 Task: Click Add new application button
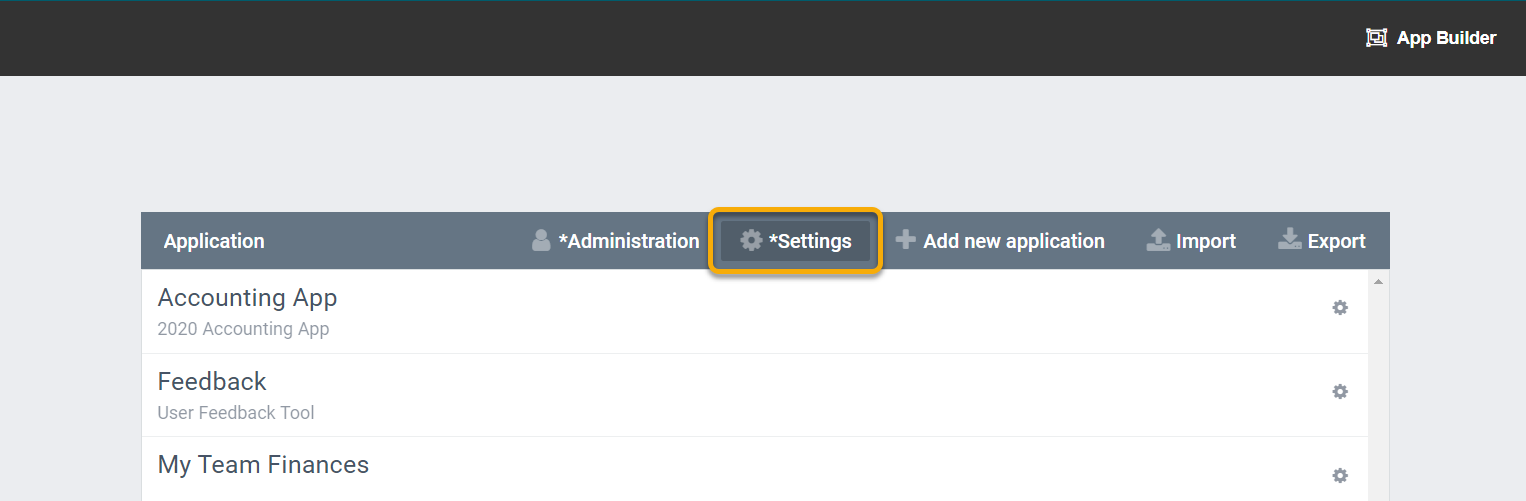1000,241
